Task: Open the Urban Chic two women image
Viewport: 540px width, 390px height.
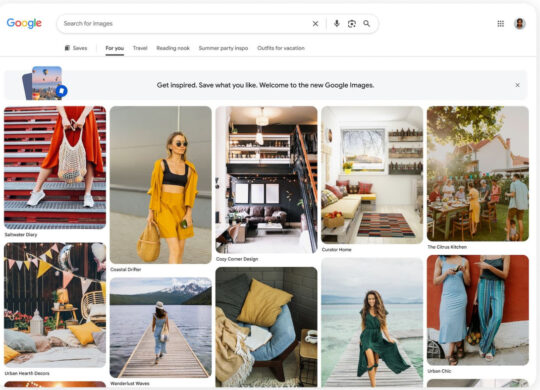Action: pyautogui.click(x=478, y=310)
